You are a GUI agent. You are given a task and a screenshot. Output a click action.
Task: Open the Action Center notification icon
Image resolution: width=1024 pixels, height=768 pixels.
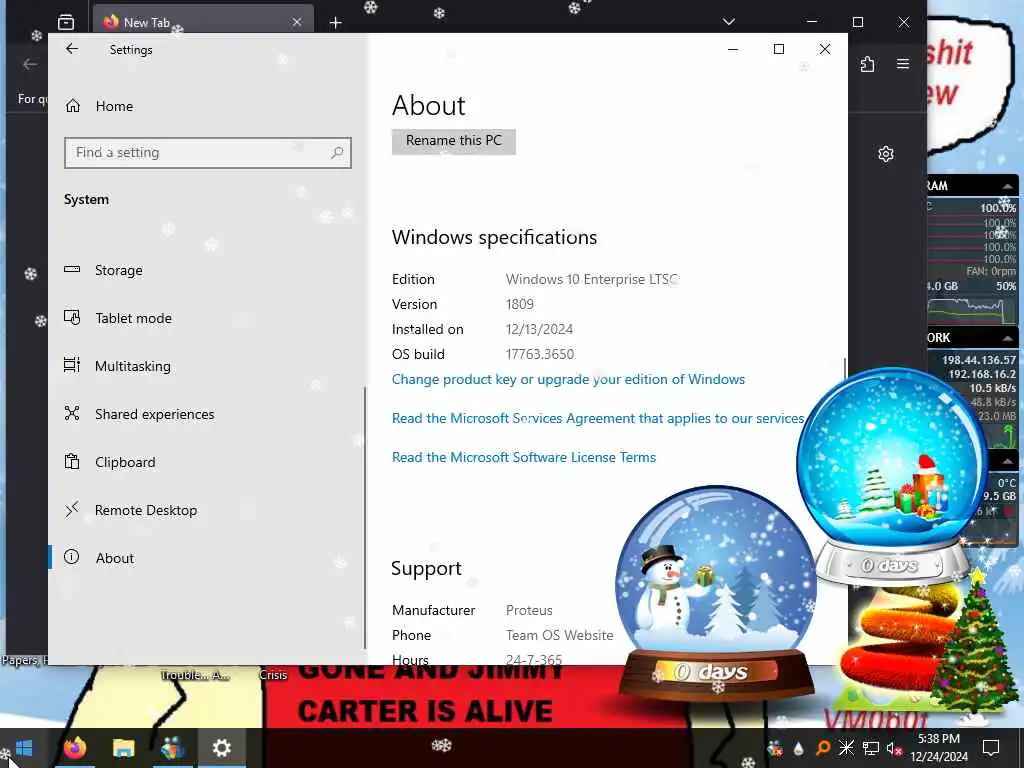click(x=991, y=748)
